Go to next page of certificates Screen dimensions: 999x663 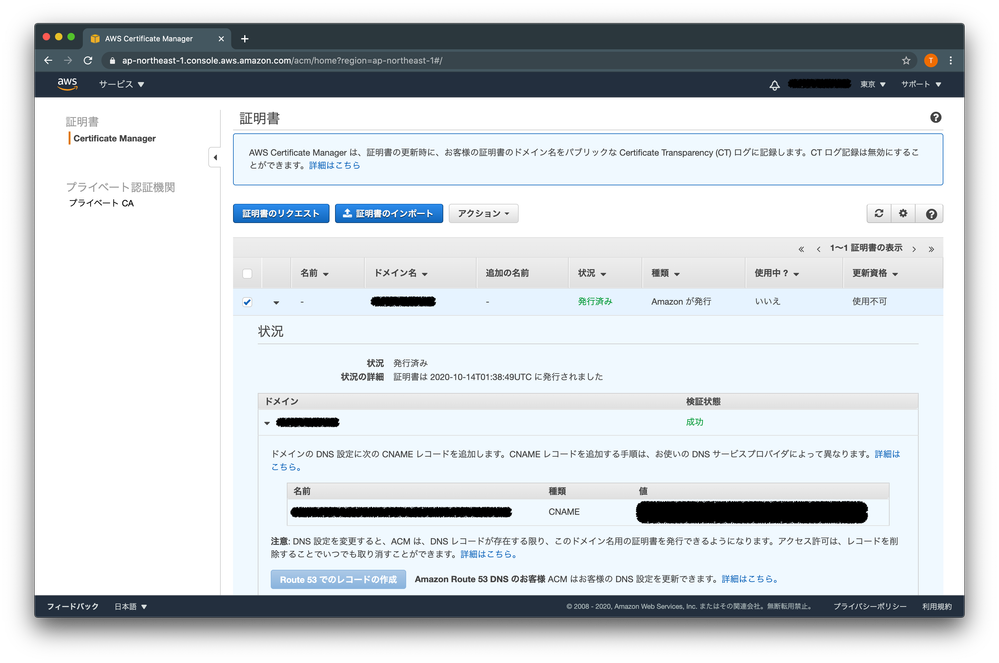pyautogui.click(x=914, y=249)
